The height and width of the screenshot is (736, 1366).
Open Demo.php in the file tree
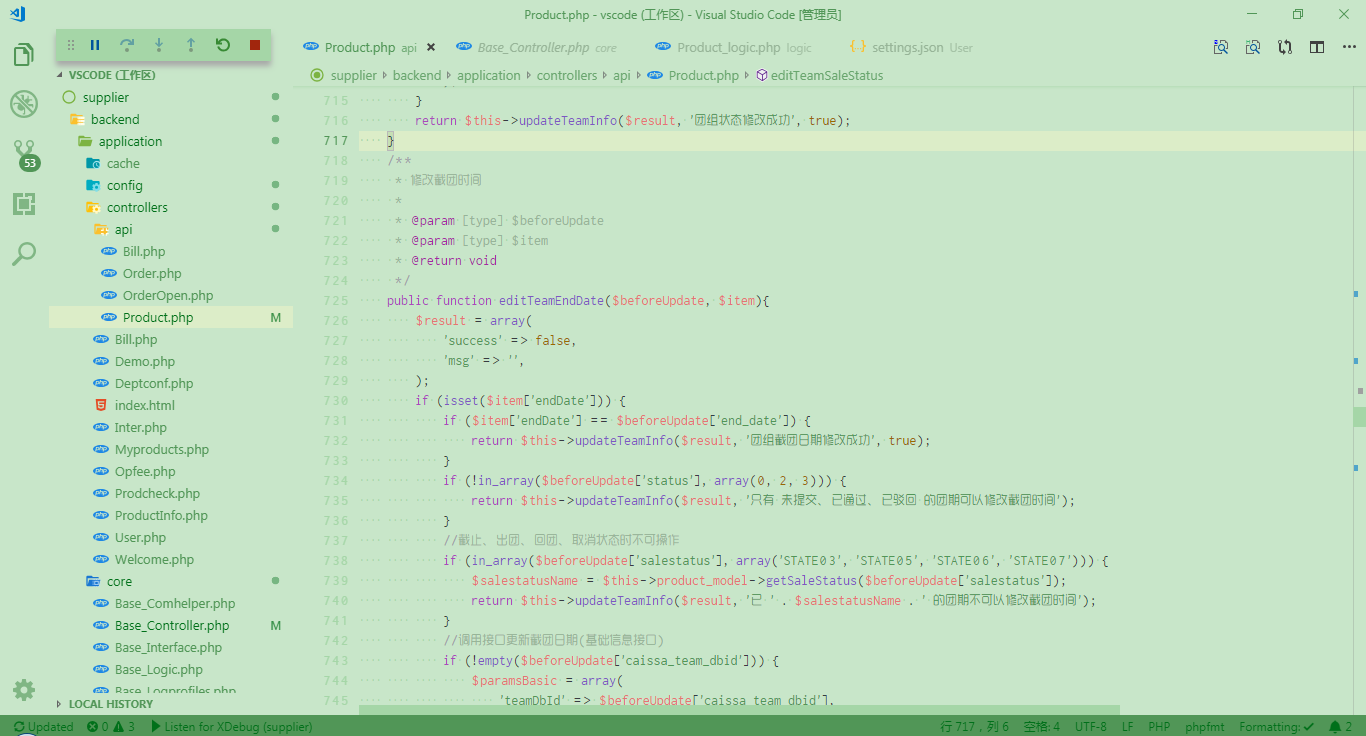pyautogui.click(x=144, y=361)
